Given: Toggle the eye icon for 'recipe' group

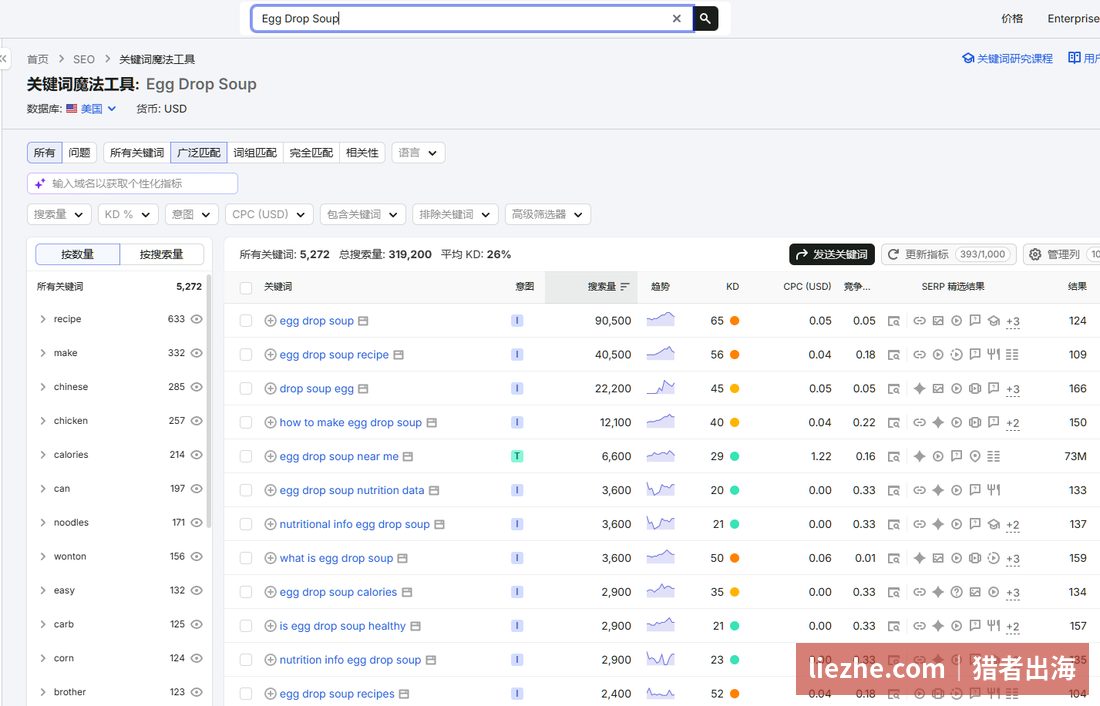Looking at the screenshot, I should tap(196, 319).
